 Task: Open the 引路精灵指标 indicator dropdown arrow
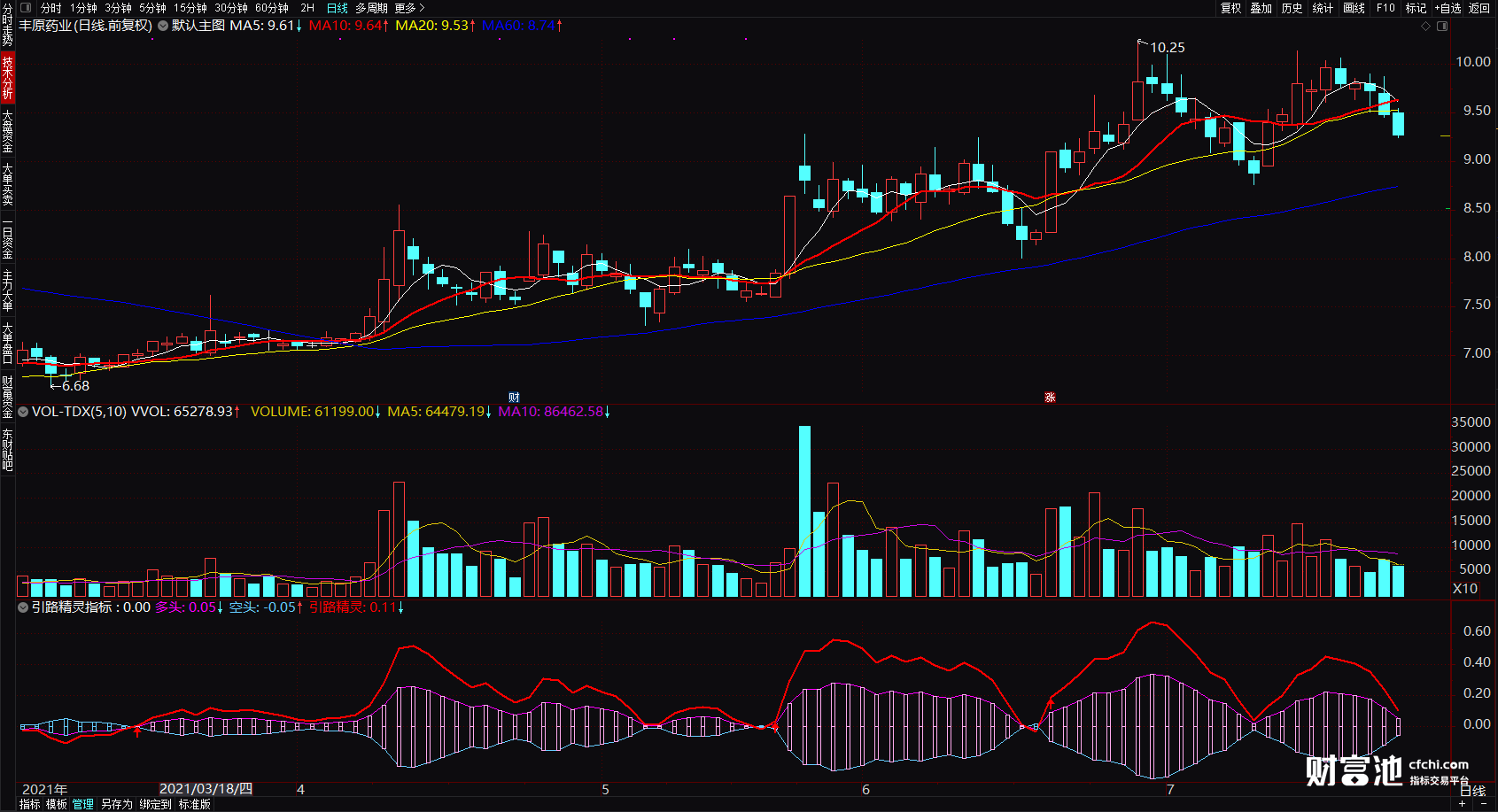coord(23,607)
